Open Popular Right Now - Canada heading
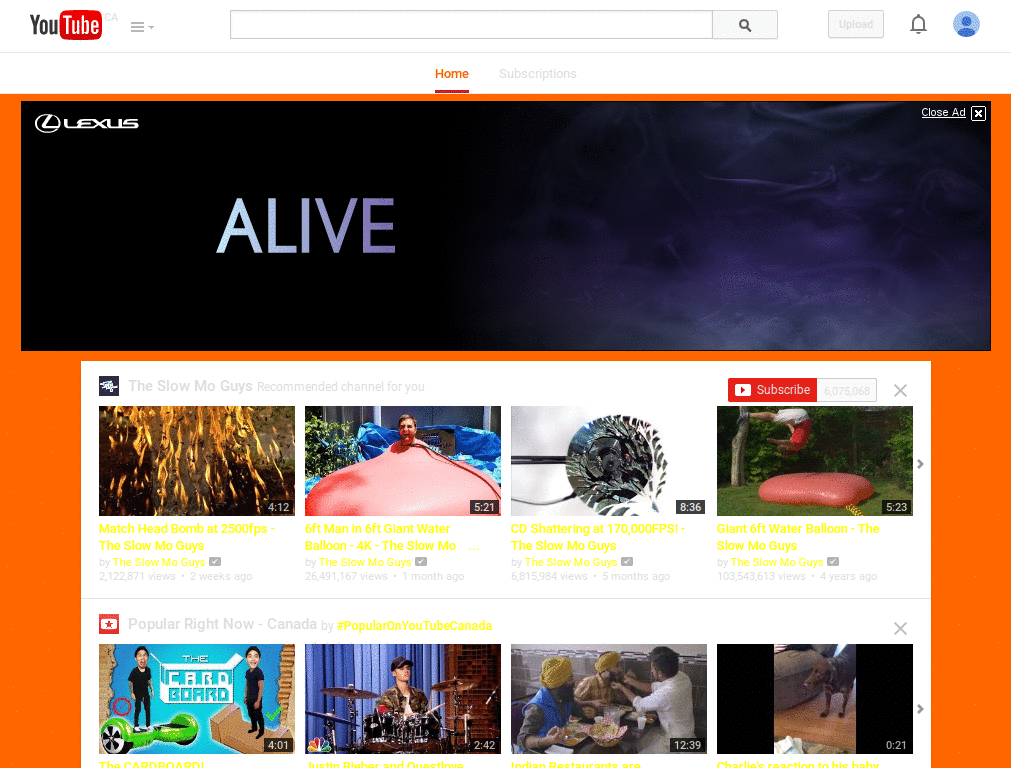Viewport: 1024px width, 768px height. (x=222, y=624)
